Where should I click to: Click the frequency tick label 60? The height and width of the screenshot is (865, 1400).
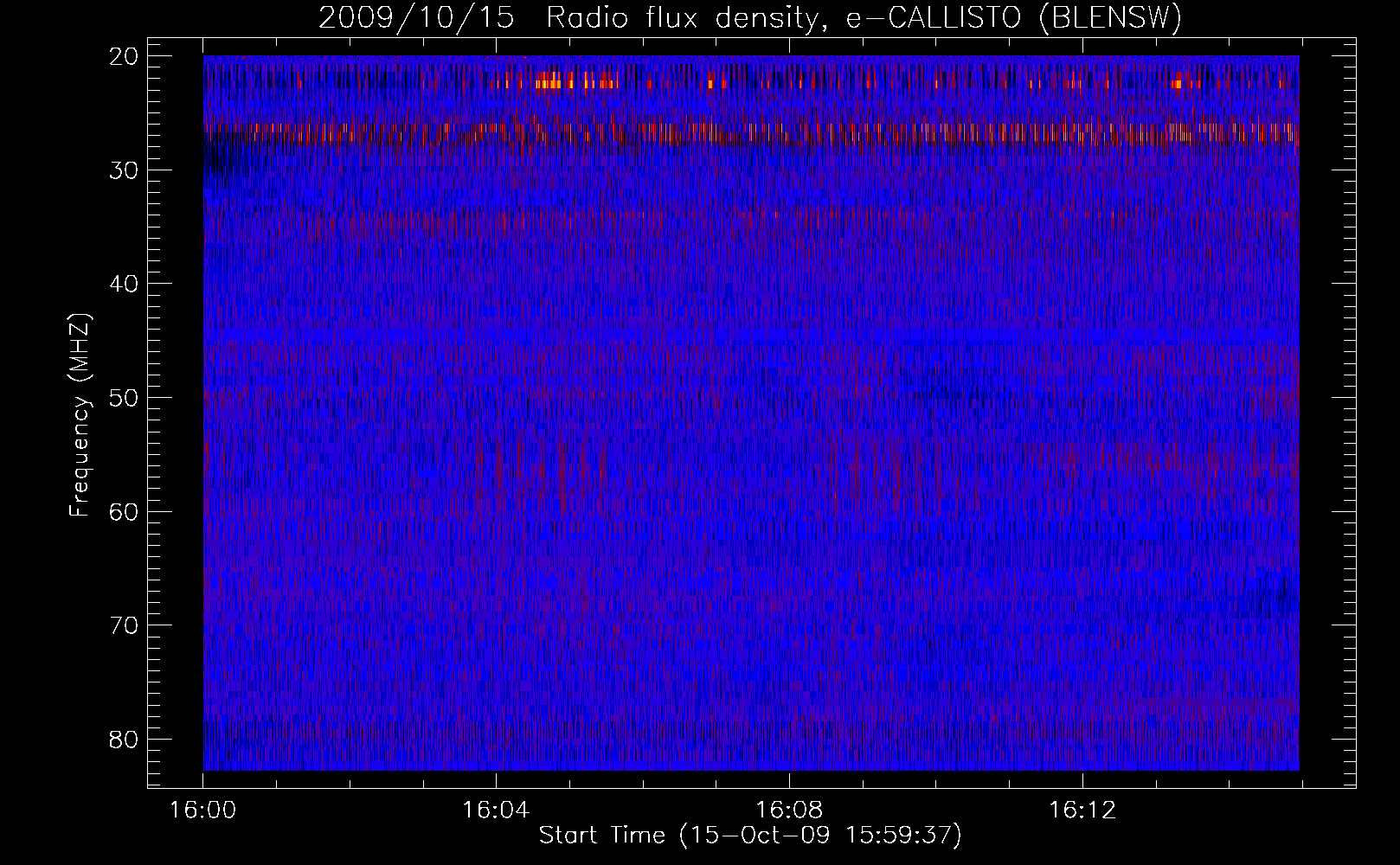pos(124,512)
